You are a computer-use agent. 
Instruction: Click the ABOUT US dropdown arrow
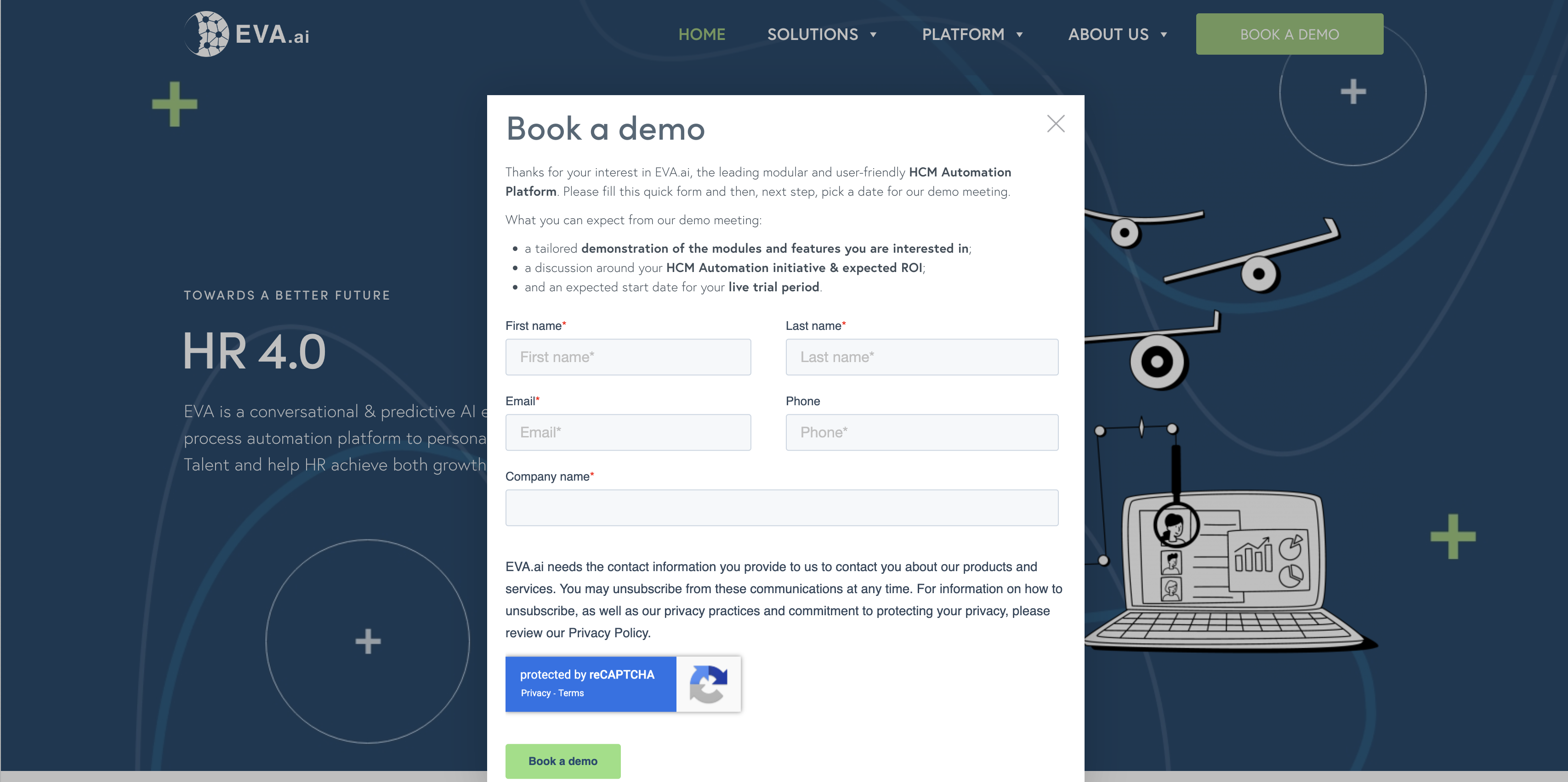[x=1165, y=34]
